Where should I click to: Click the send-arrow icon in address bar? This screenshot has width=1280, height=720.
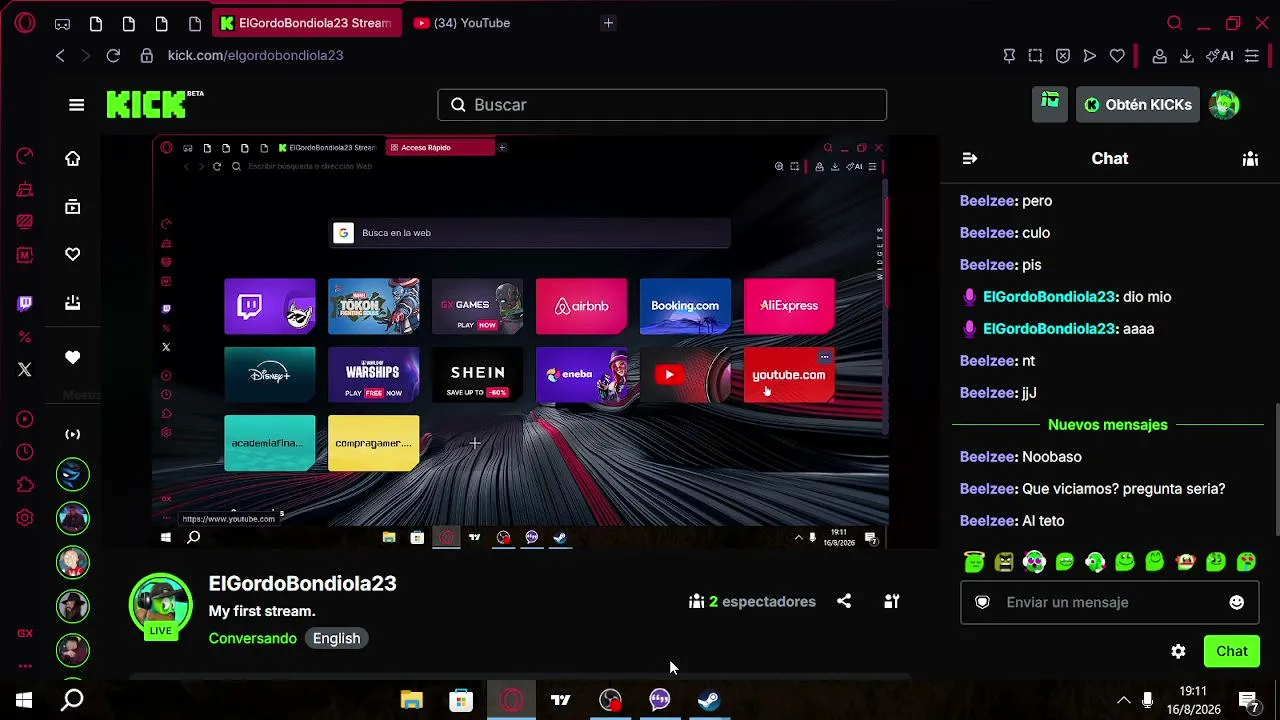(1090, 56)
